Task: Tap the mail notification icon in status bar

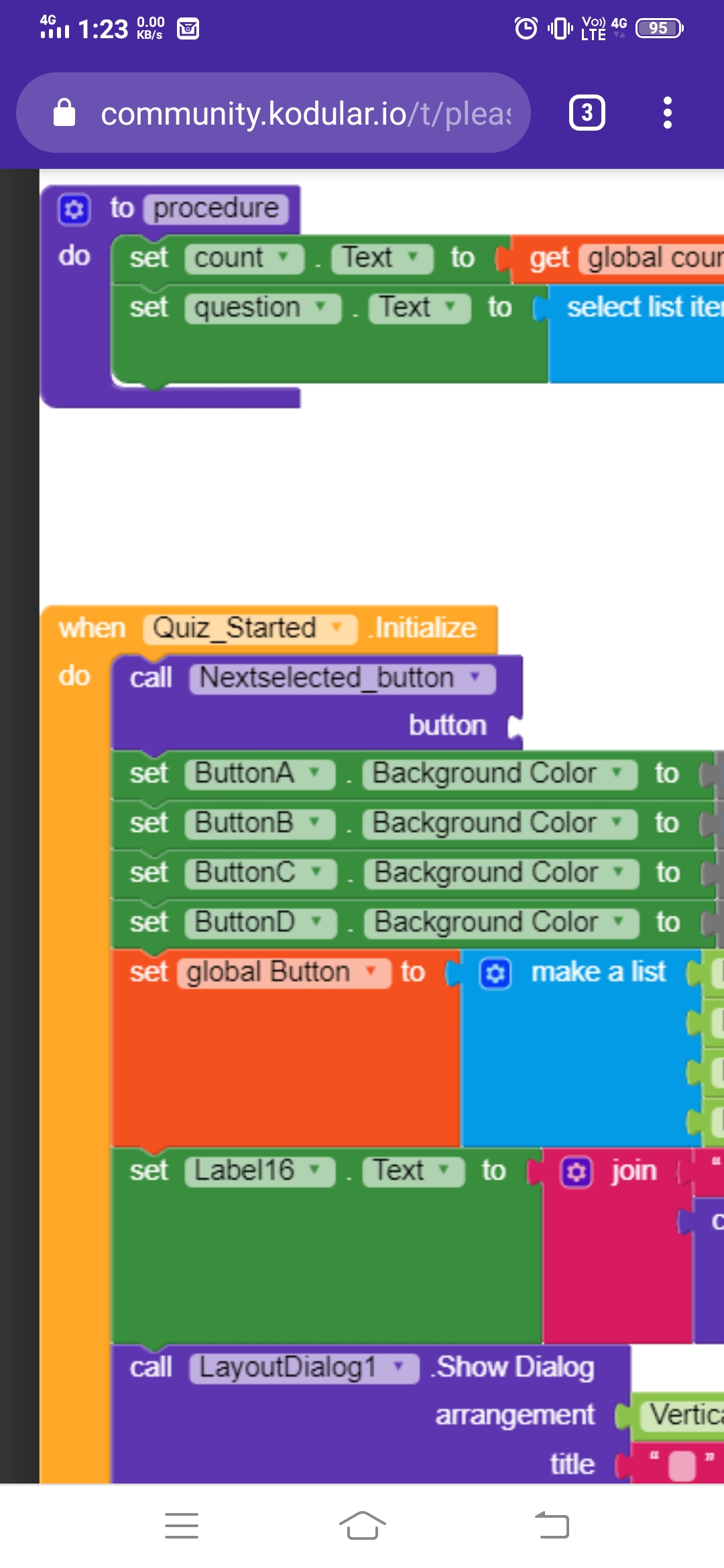Action: (188, 29)
